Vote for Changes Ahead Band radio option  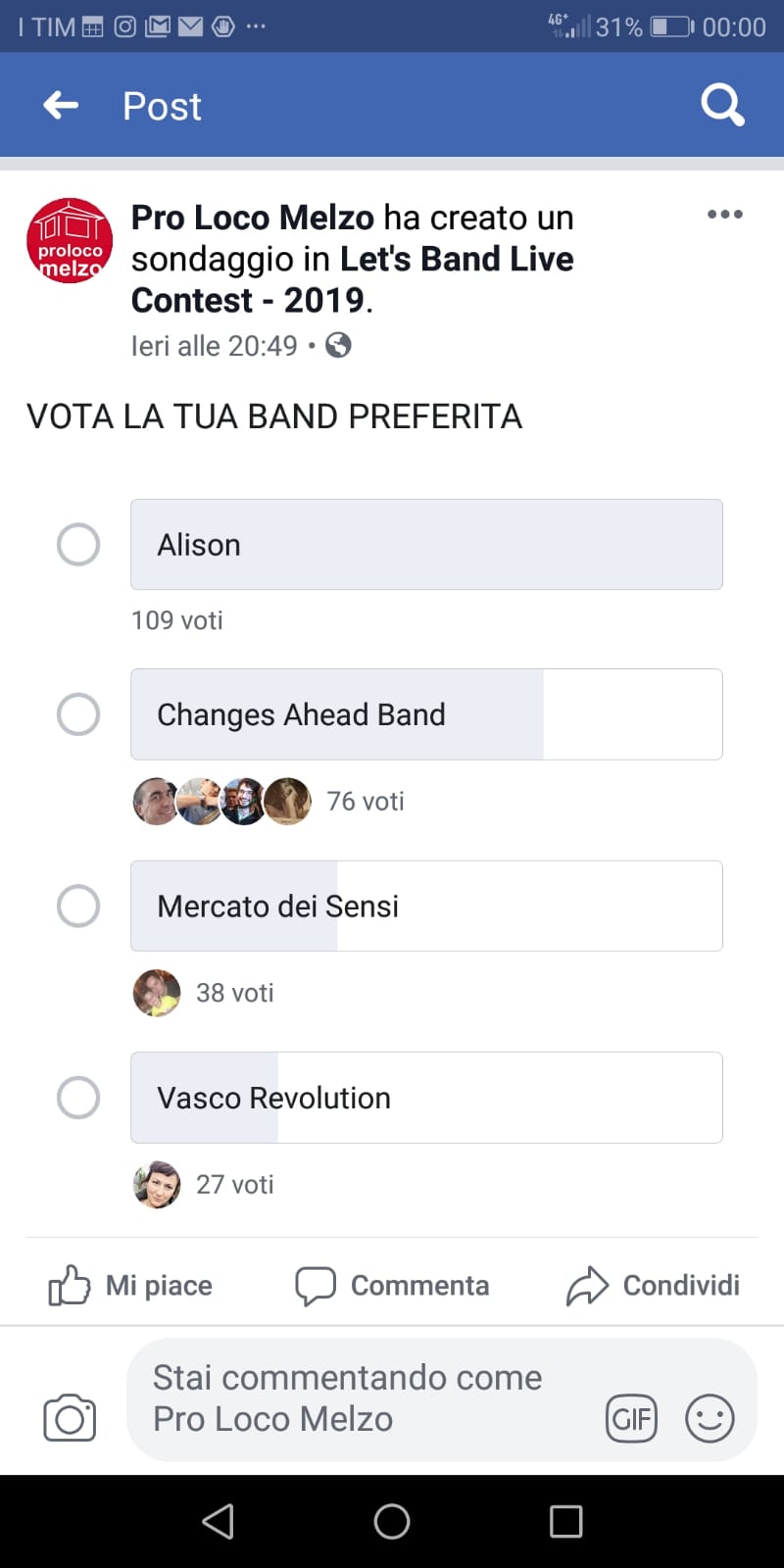(x=78, y=714)
